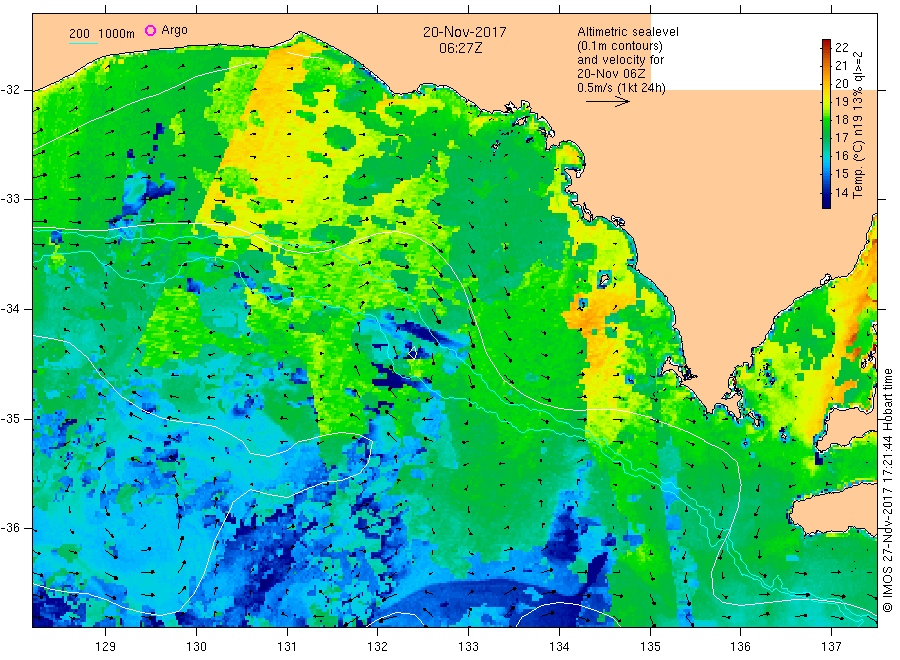Click the colorbar value 22
Viewport: 900px width, 660px height.
tap(841, 48)
